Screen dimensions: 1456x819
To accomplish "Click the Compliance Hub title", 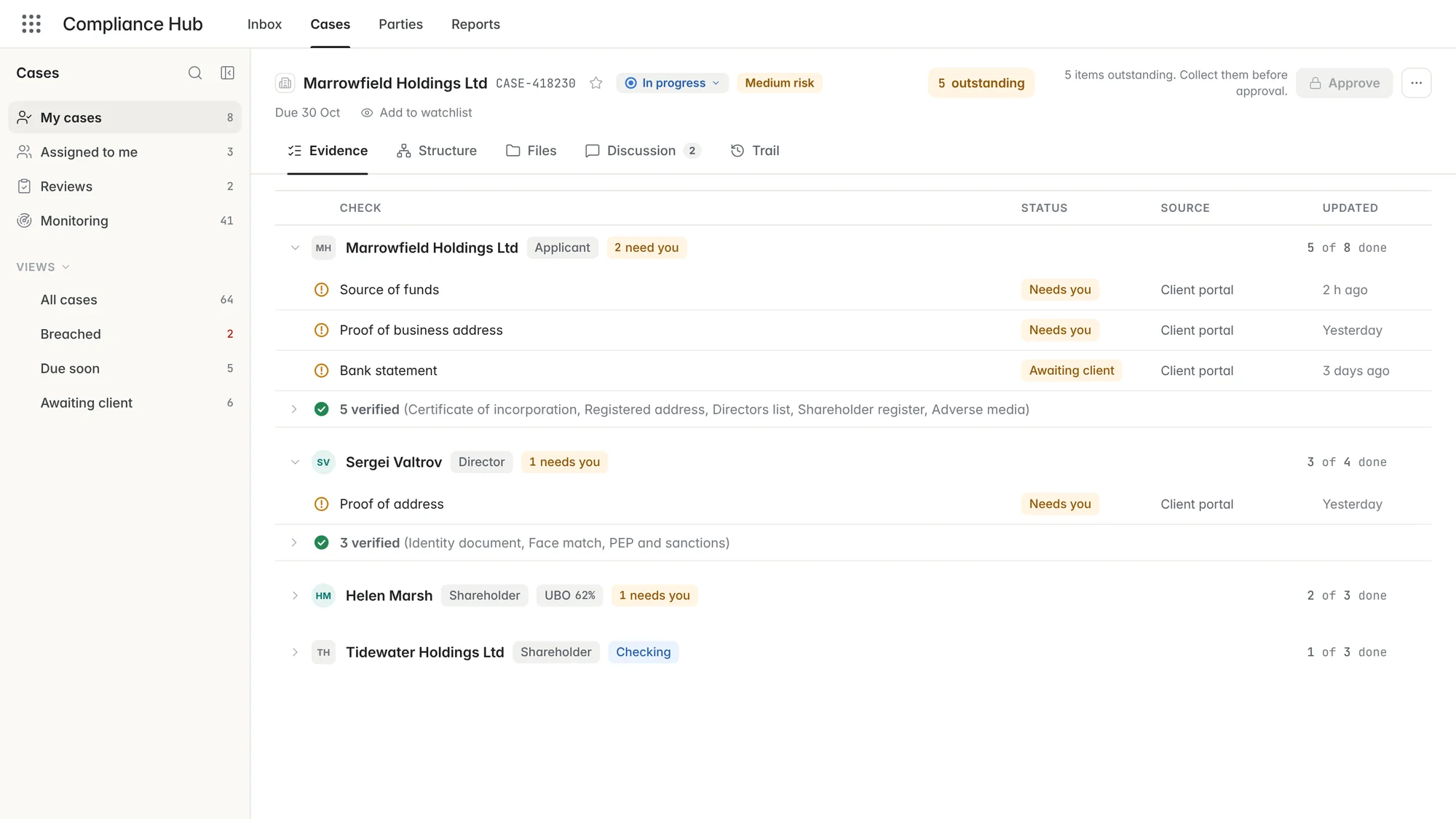I will [x=132, y=24].
